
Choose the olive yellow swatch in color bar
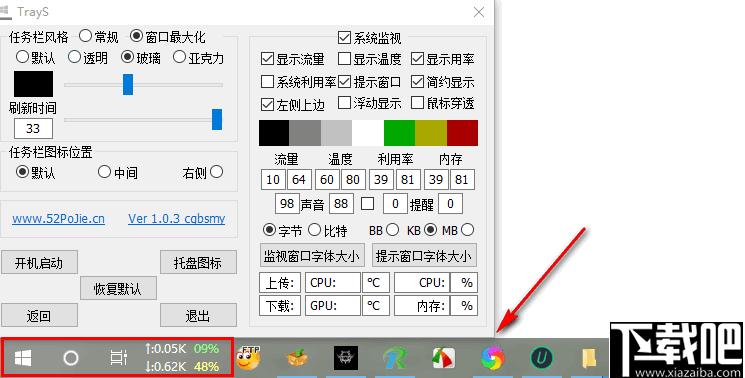(x=431, y=133)
